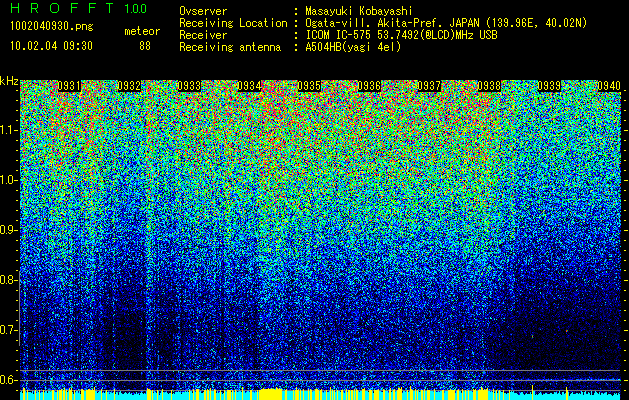
Task: Click the Receiving Location label
Action: pos(233,23)
